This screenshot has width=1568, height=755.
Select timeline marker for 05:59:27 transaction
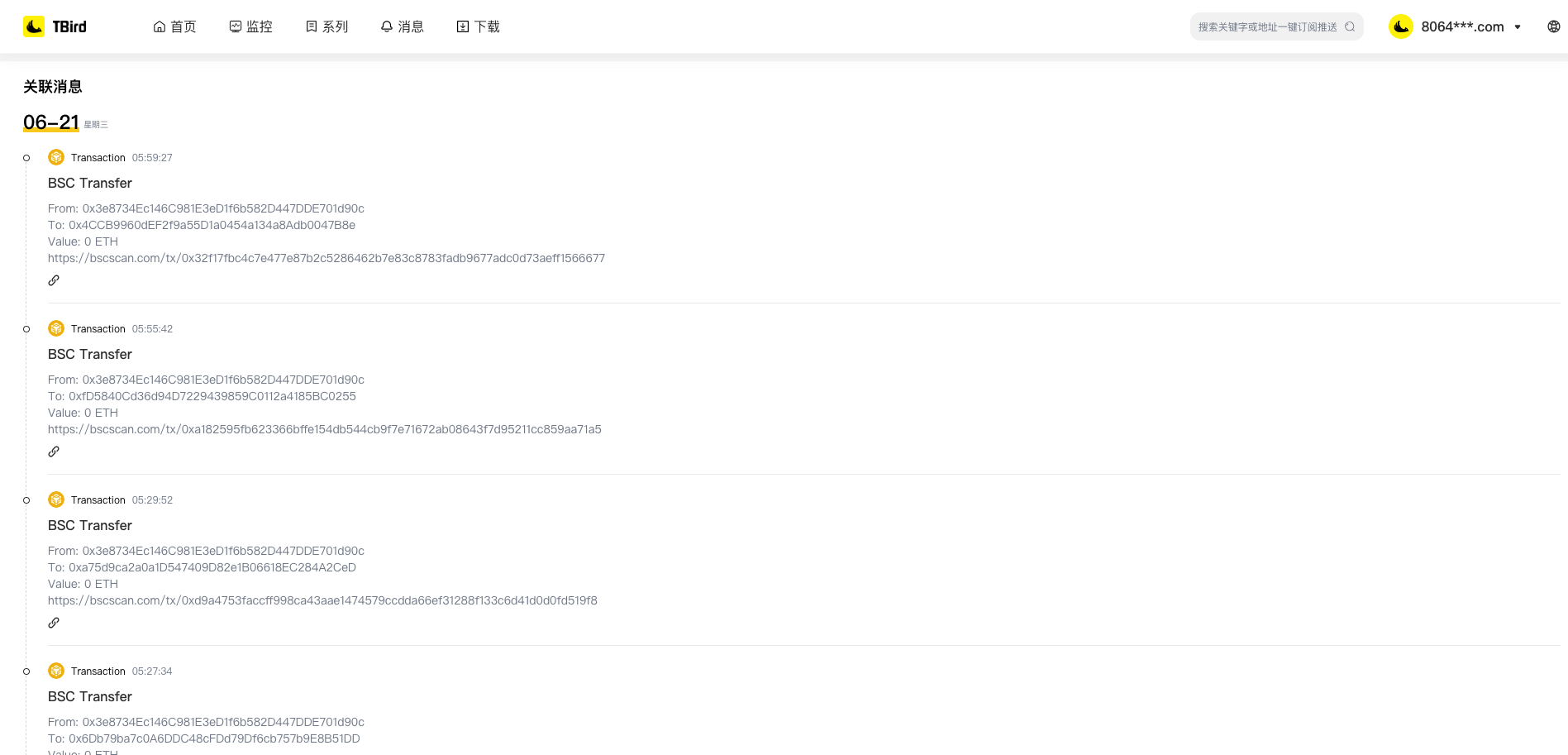coord(26,158)
